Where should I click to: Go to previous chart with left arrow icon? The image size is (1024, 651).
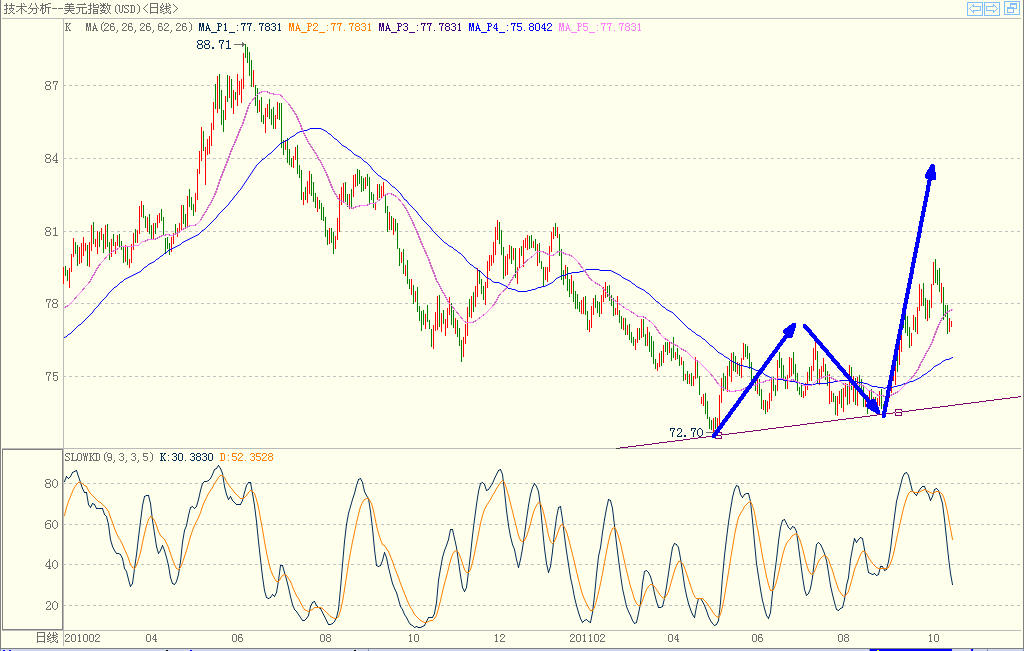pyautogui.click(x=974, y=8)
